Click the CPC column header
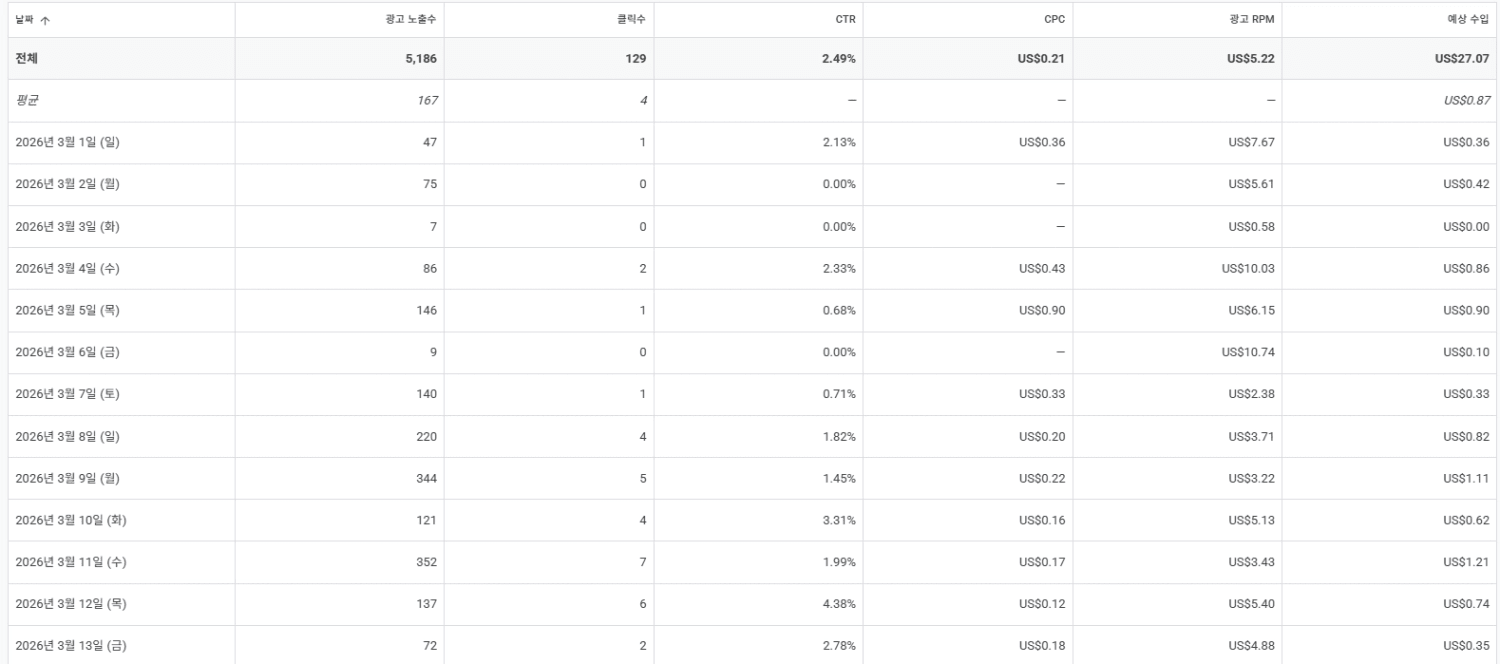Screen dimensions: 1500x664 coord(1054,19)
